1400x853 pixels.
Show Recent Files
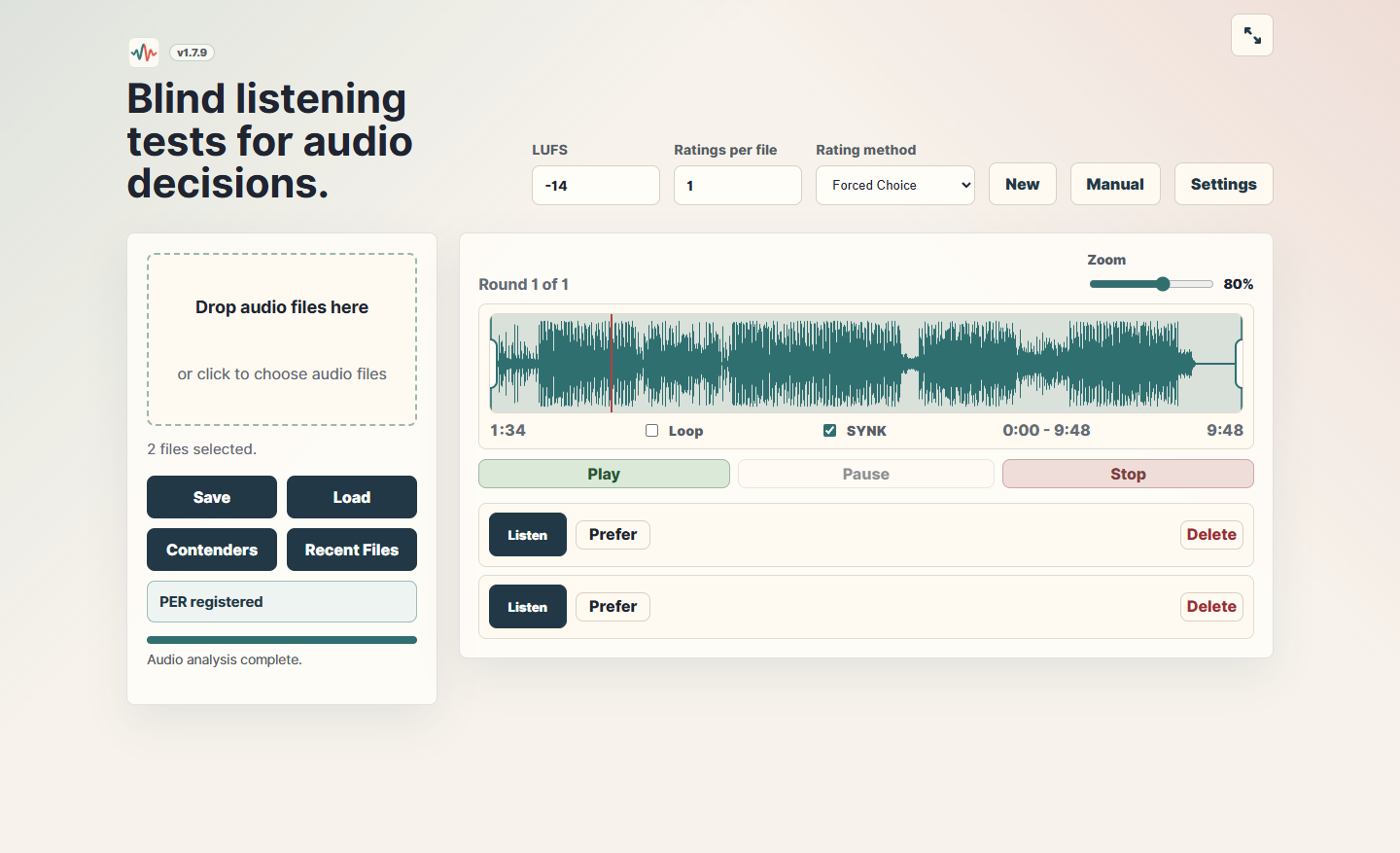(x=352, y=550)
